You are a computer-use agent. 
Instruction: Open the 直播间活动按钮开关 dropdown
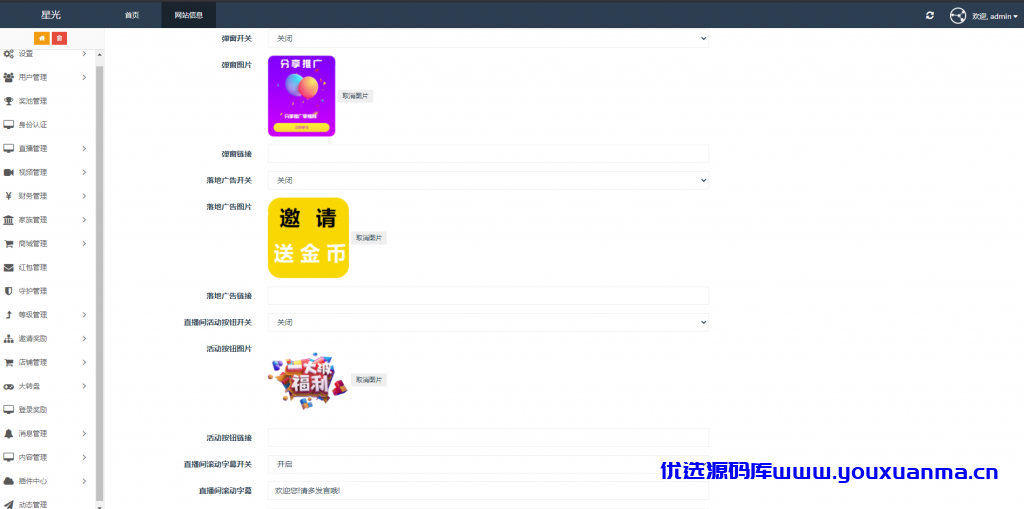tap(488, 322)
